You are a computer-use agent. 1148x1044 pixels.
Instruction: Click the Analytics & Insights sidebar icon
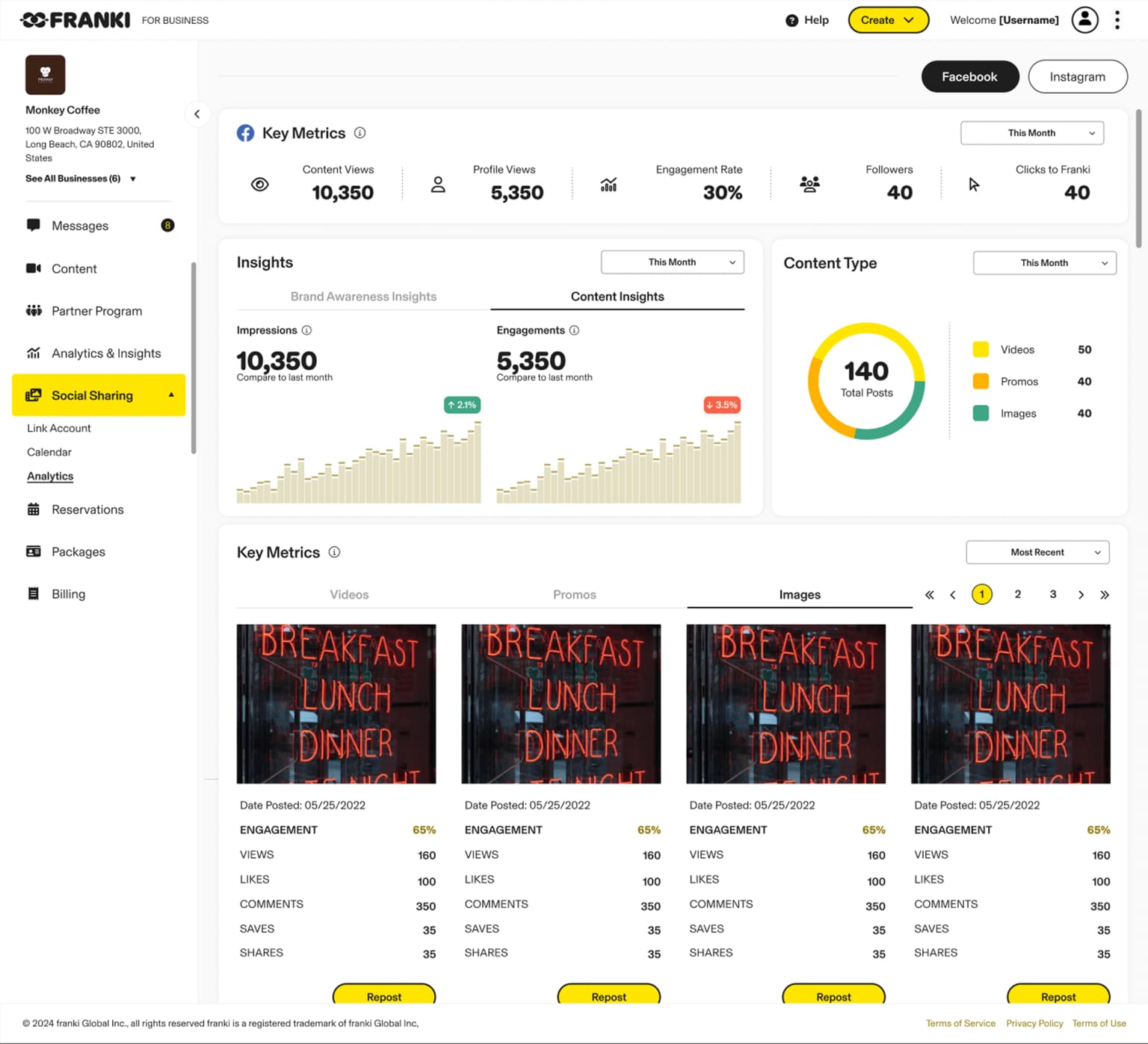click(x=34, y=353)
